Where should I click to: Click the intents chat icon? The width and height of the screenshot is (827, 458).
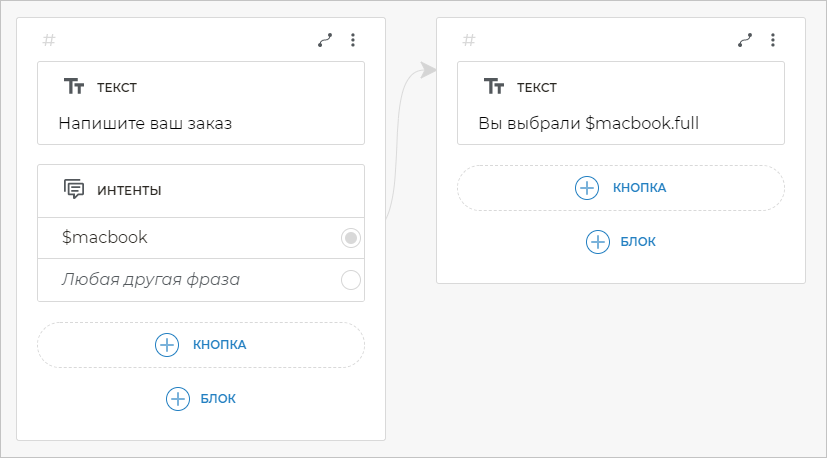click(x=74, y=189)
